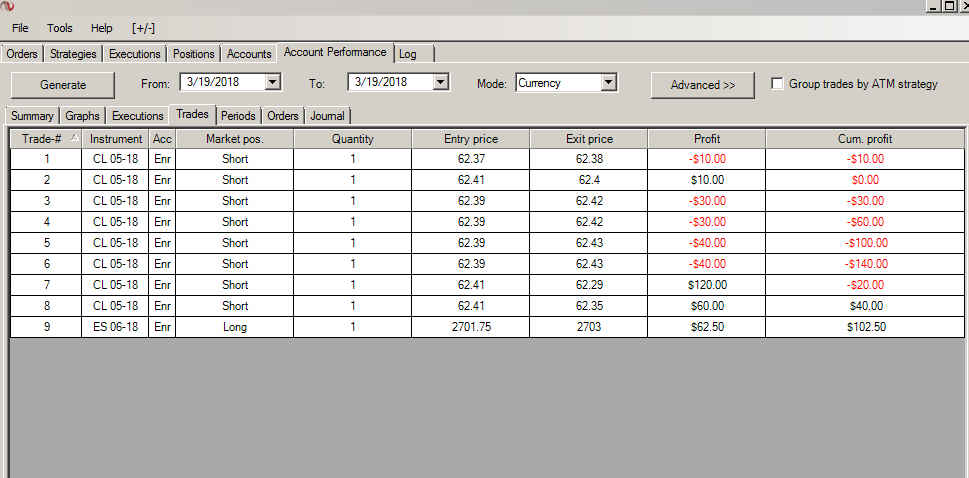Click the NinjaTrader logo icon in title bar
Screen dimensions: 969x478
point(7,6)
